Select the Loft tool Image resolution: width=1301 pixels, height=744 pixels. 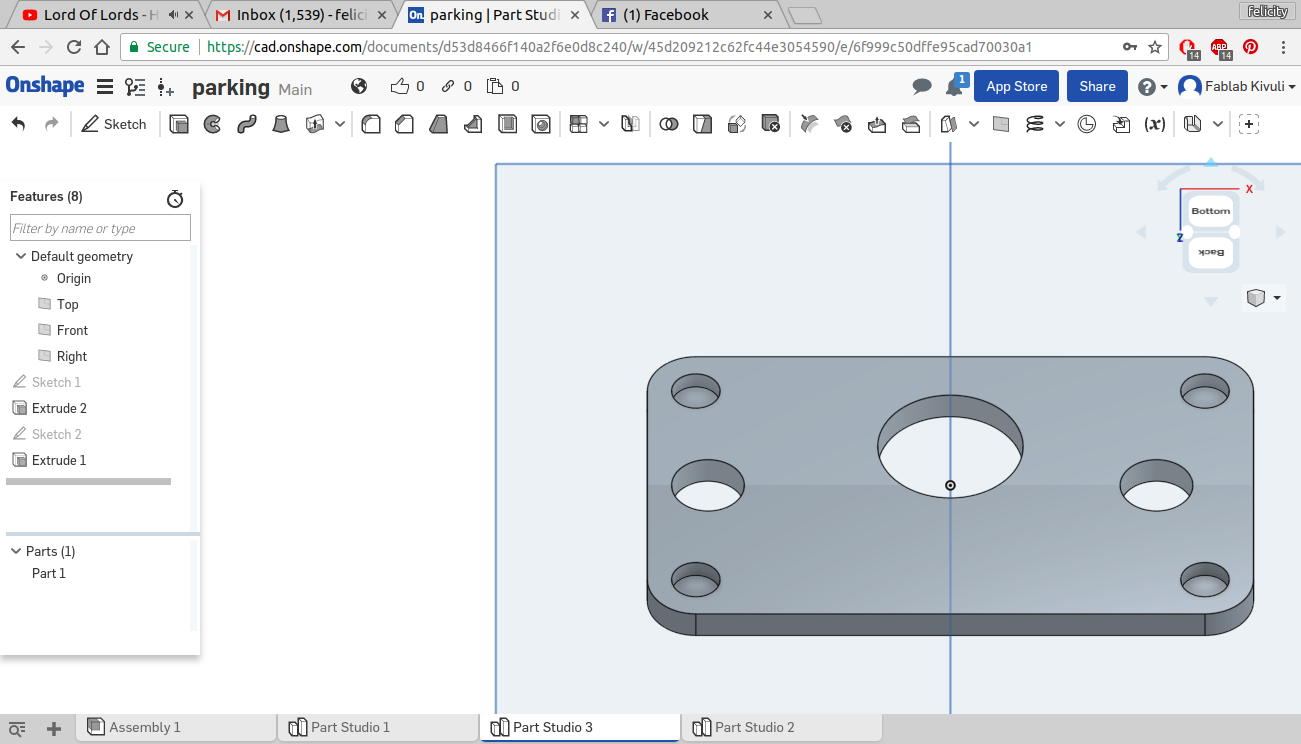tap(281, 124)
